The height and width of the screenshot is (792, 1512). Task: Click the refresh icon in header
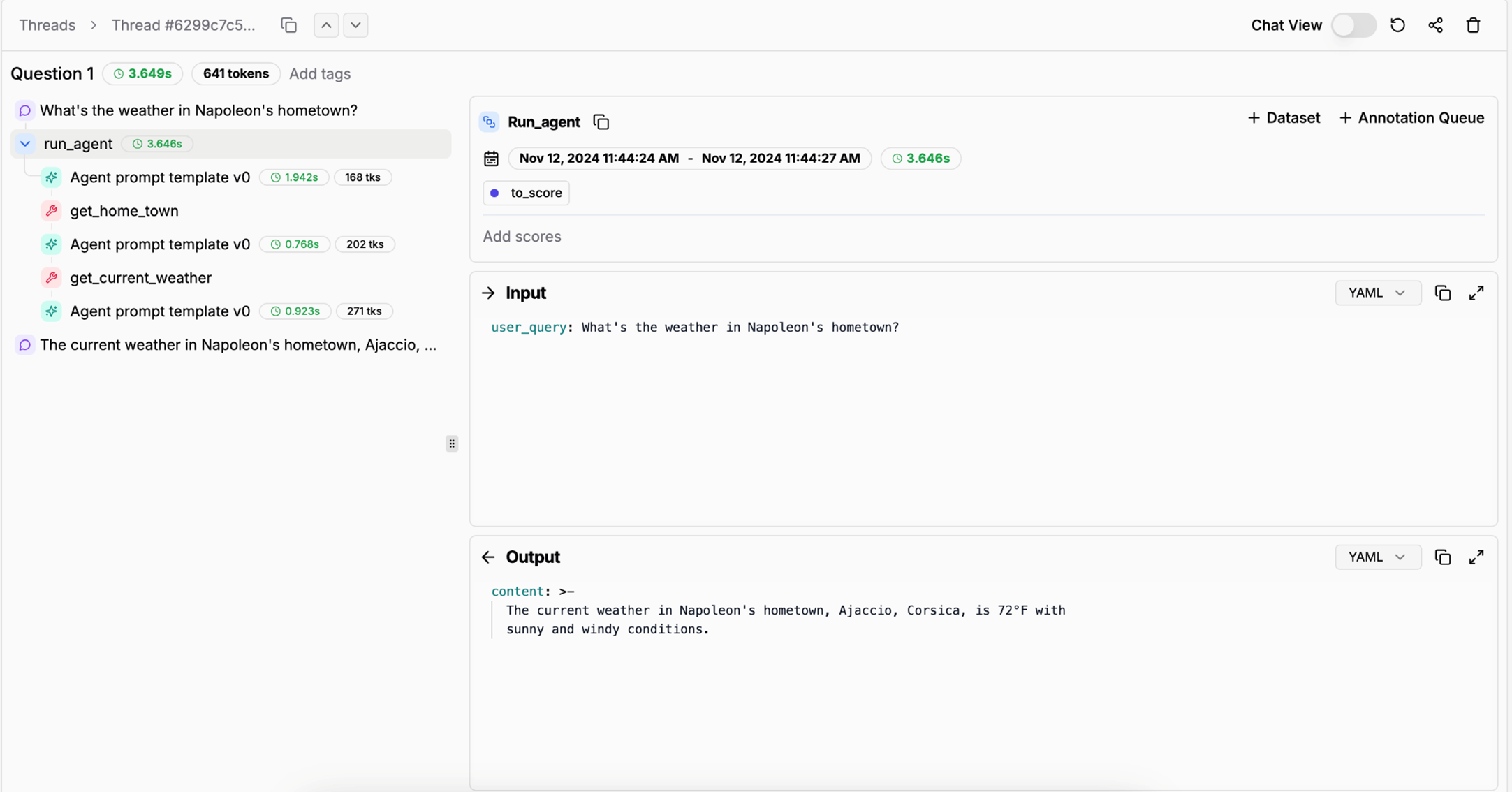tap(1397, 25)
